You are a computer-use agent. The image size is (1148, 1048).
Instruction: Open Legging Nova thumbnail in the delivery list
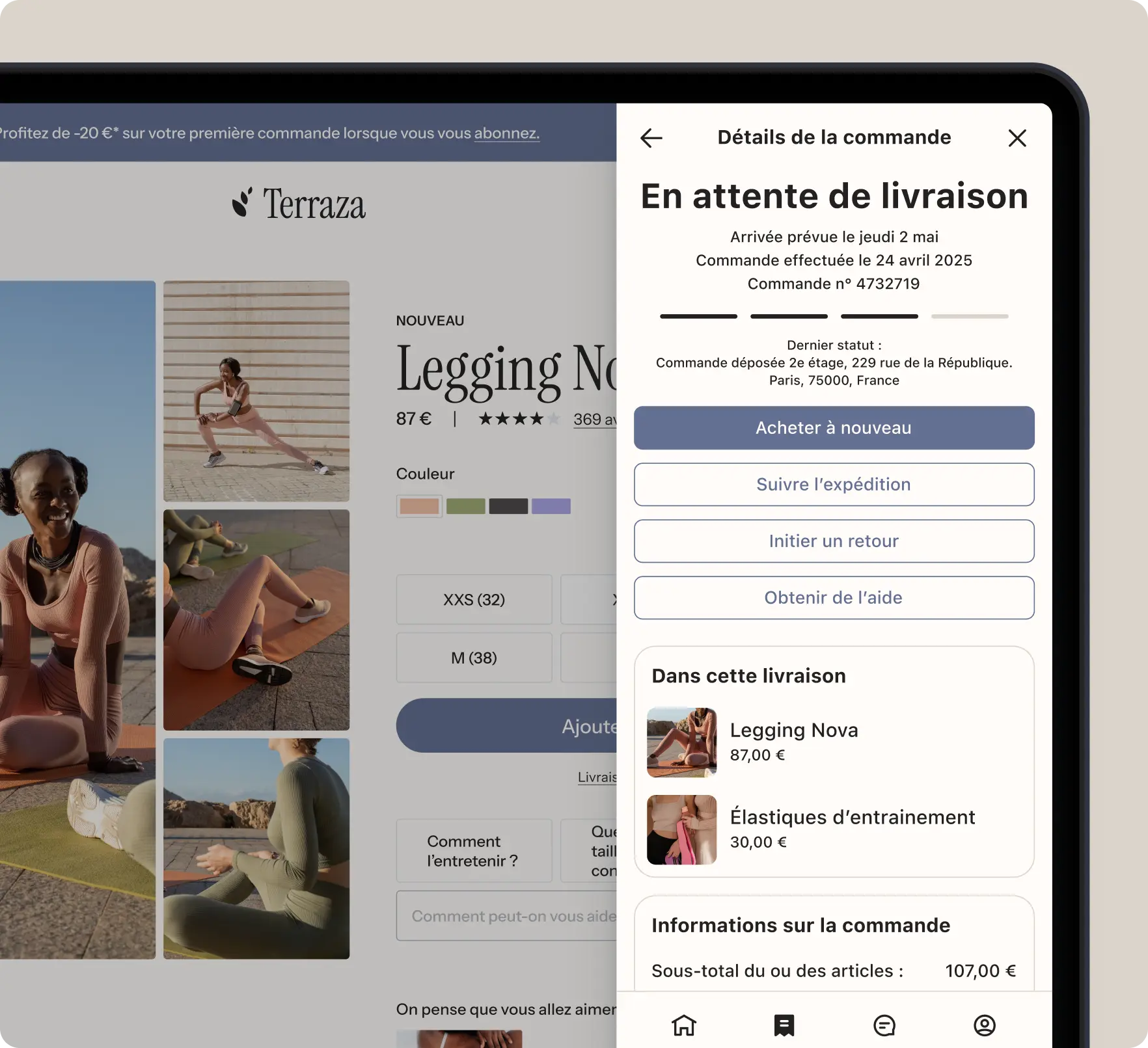point(681,743)
